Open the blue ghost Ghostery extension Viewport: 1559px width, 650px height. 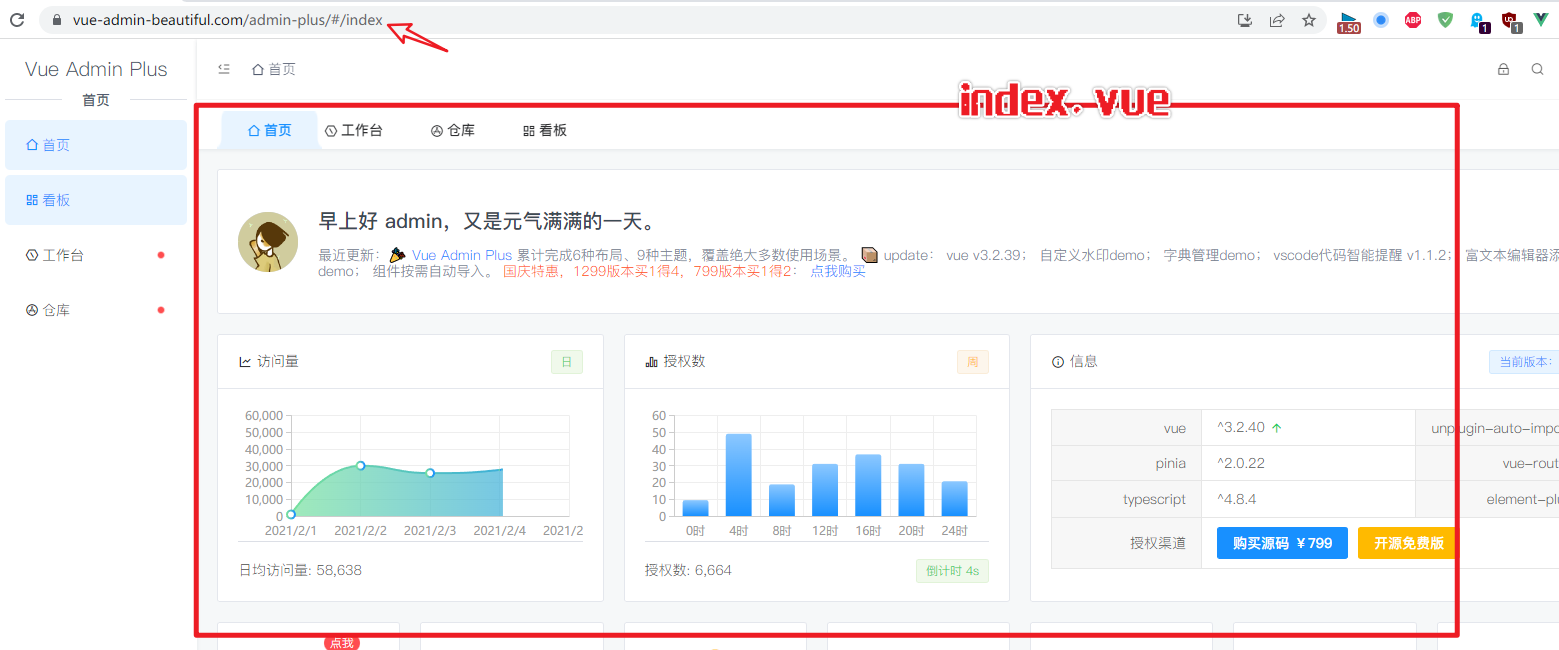(1479, 21)
